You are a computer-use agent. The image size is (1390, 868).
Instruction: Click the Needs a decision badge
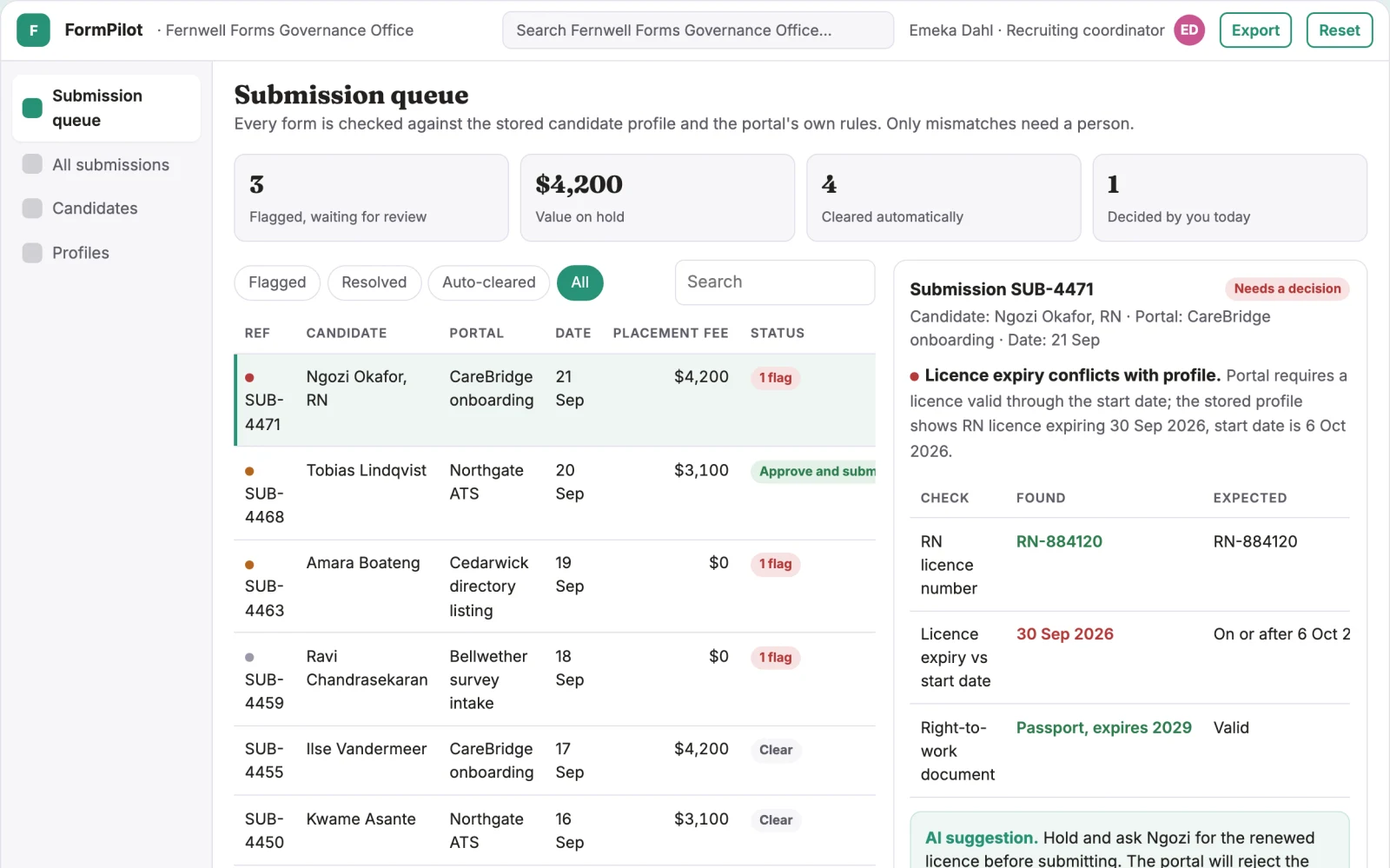point(1287,288)
